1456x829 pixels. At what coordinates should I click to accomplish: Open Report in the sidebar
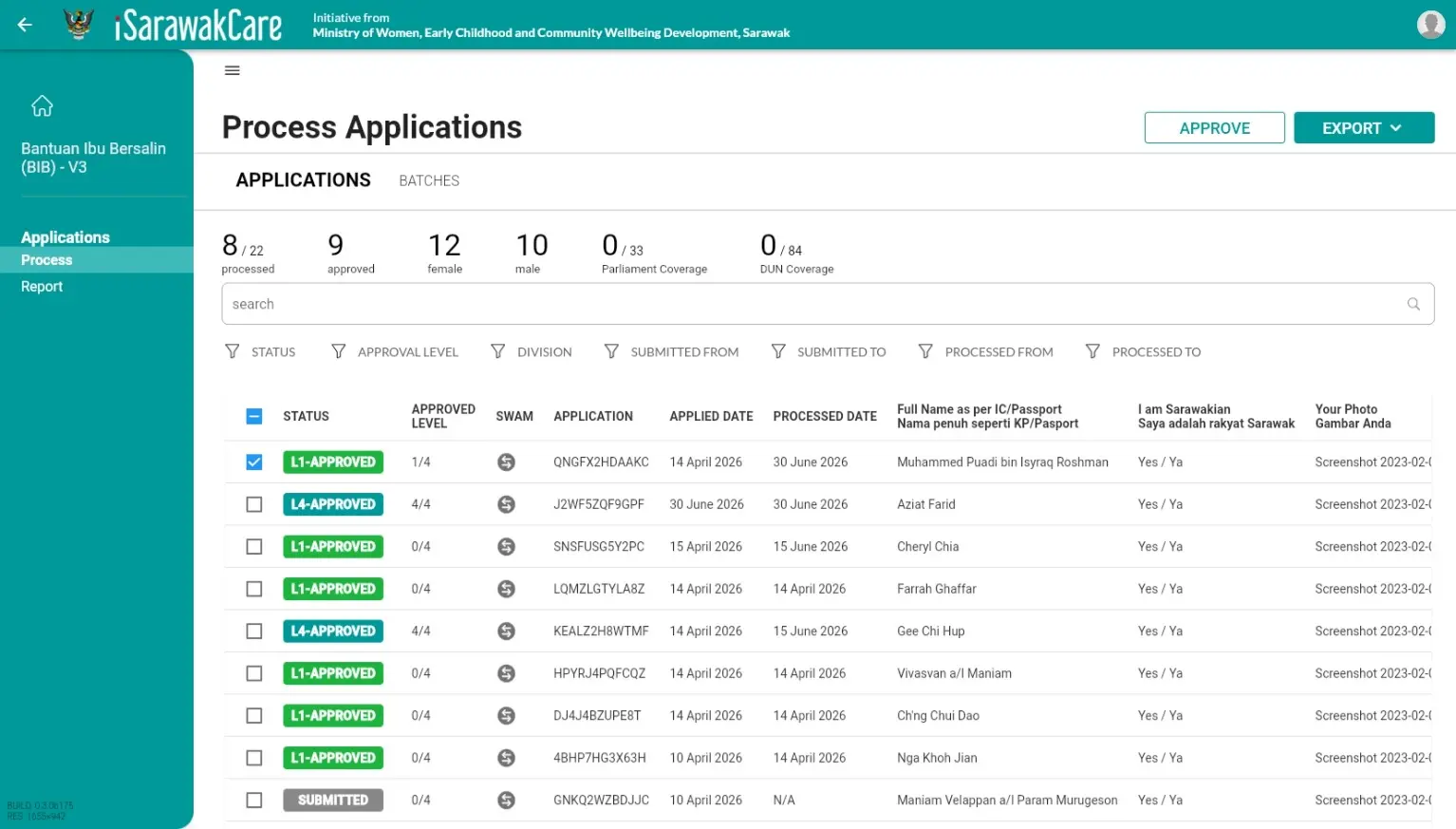click(x=42, y=287)
